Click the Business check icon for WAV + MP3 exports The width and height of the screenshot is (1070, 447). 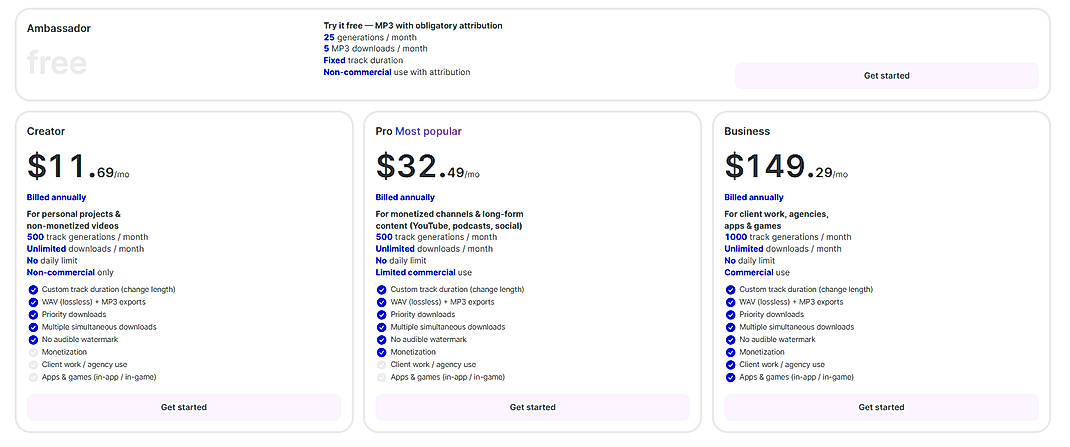730,302
